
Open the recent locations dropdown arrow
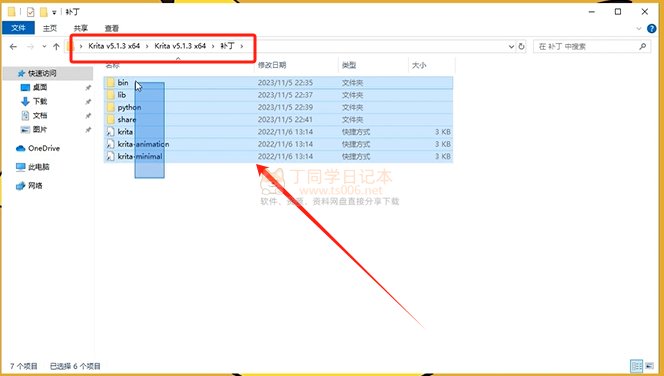[x=44, y=47]
